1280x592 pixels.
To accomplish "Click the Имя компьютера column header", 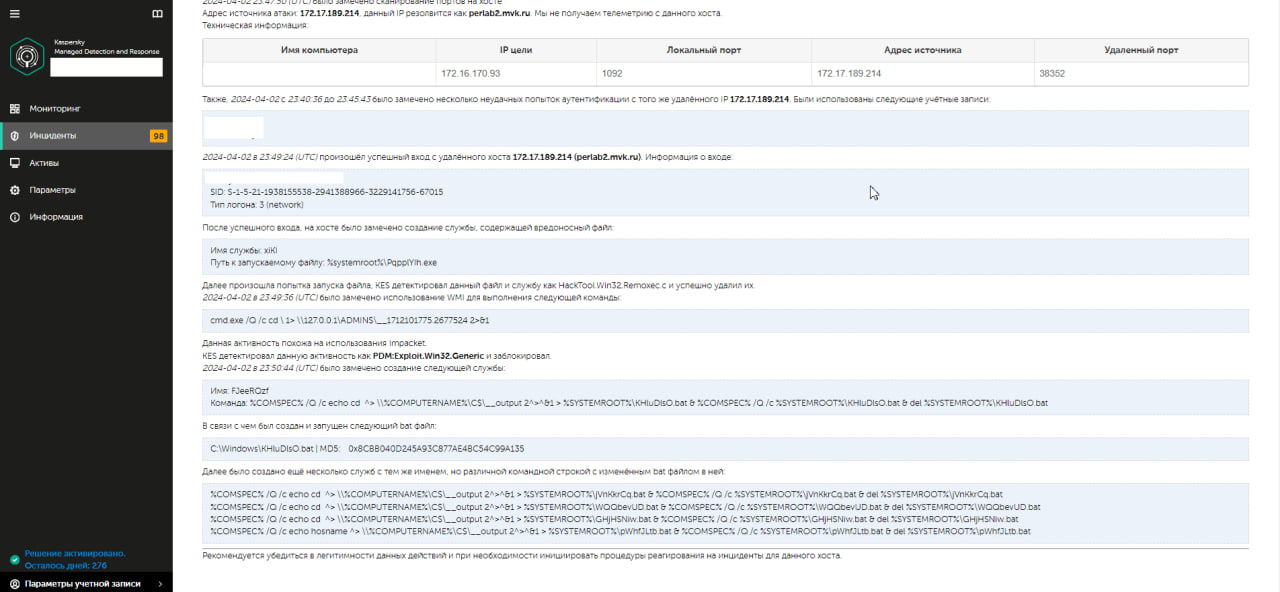I will (x=319, y=49).
